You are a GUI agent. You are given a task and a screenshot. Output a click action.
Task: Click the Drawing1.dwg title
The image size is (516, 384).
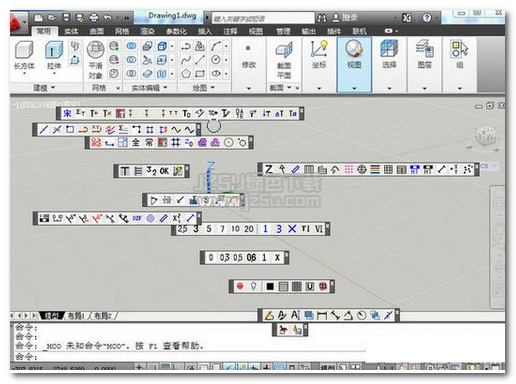[x=172, y=16]
